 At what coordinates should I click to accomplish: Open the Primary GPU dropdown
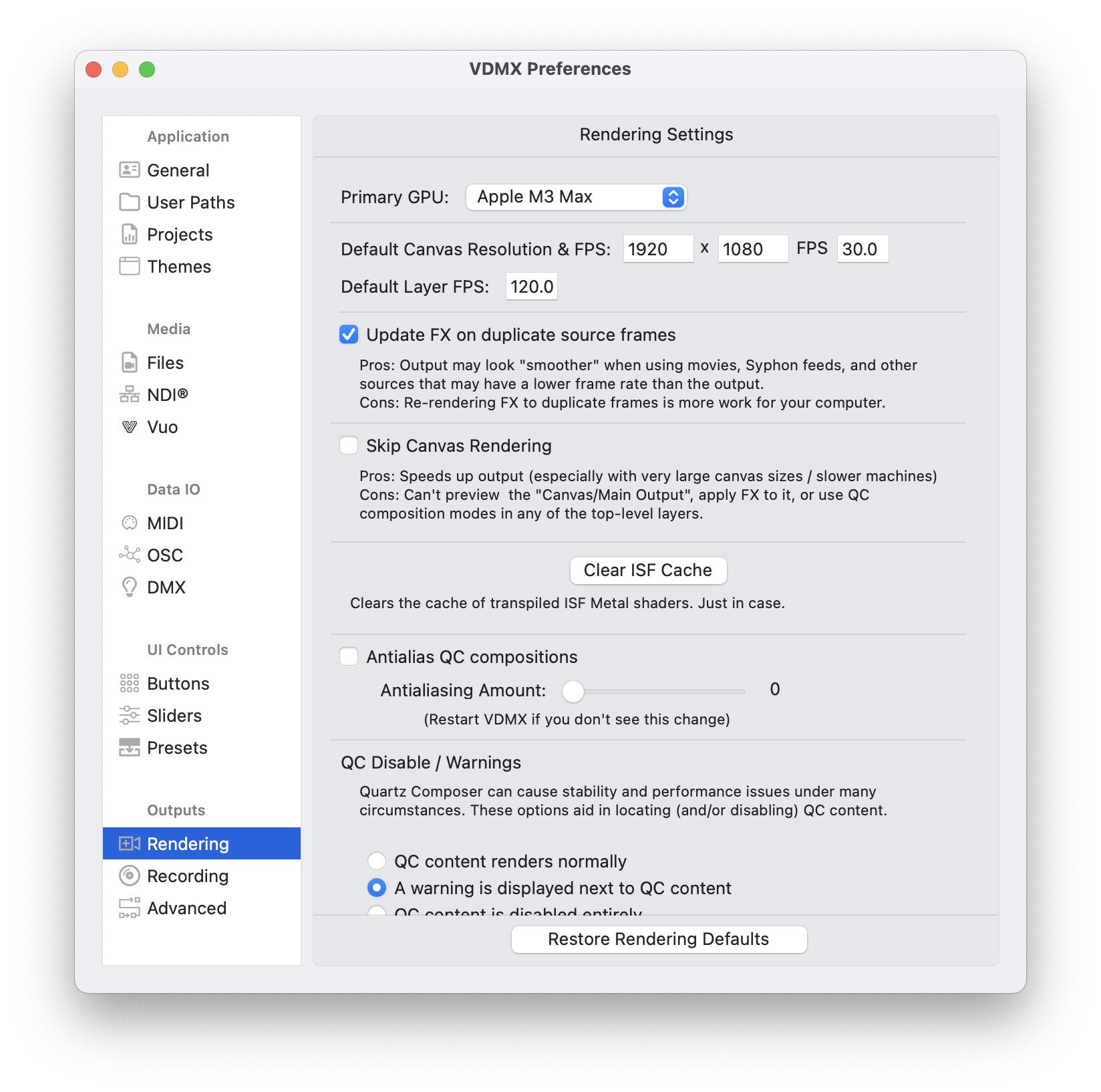pos(576,197)
